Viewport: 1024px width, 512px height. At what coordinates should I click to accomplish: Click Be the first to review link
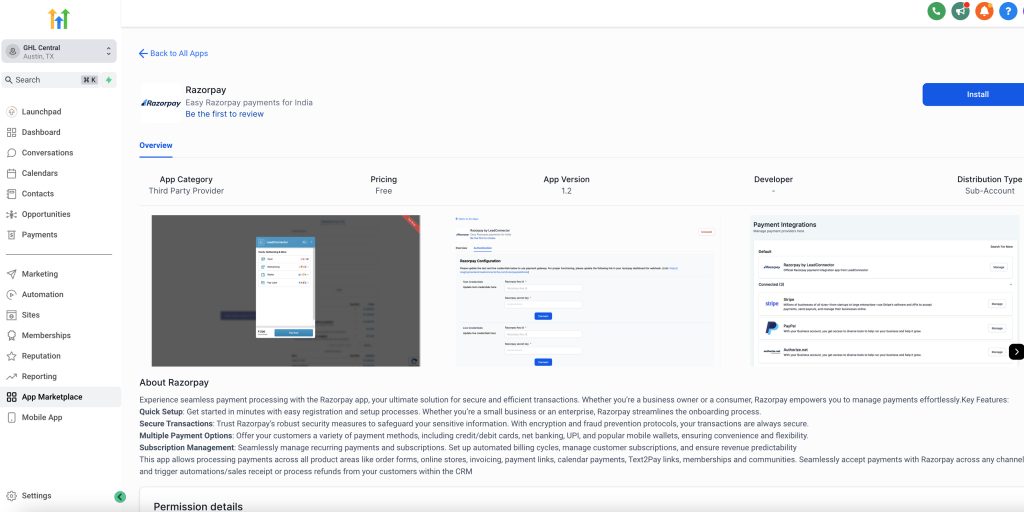click(225, 114)
